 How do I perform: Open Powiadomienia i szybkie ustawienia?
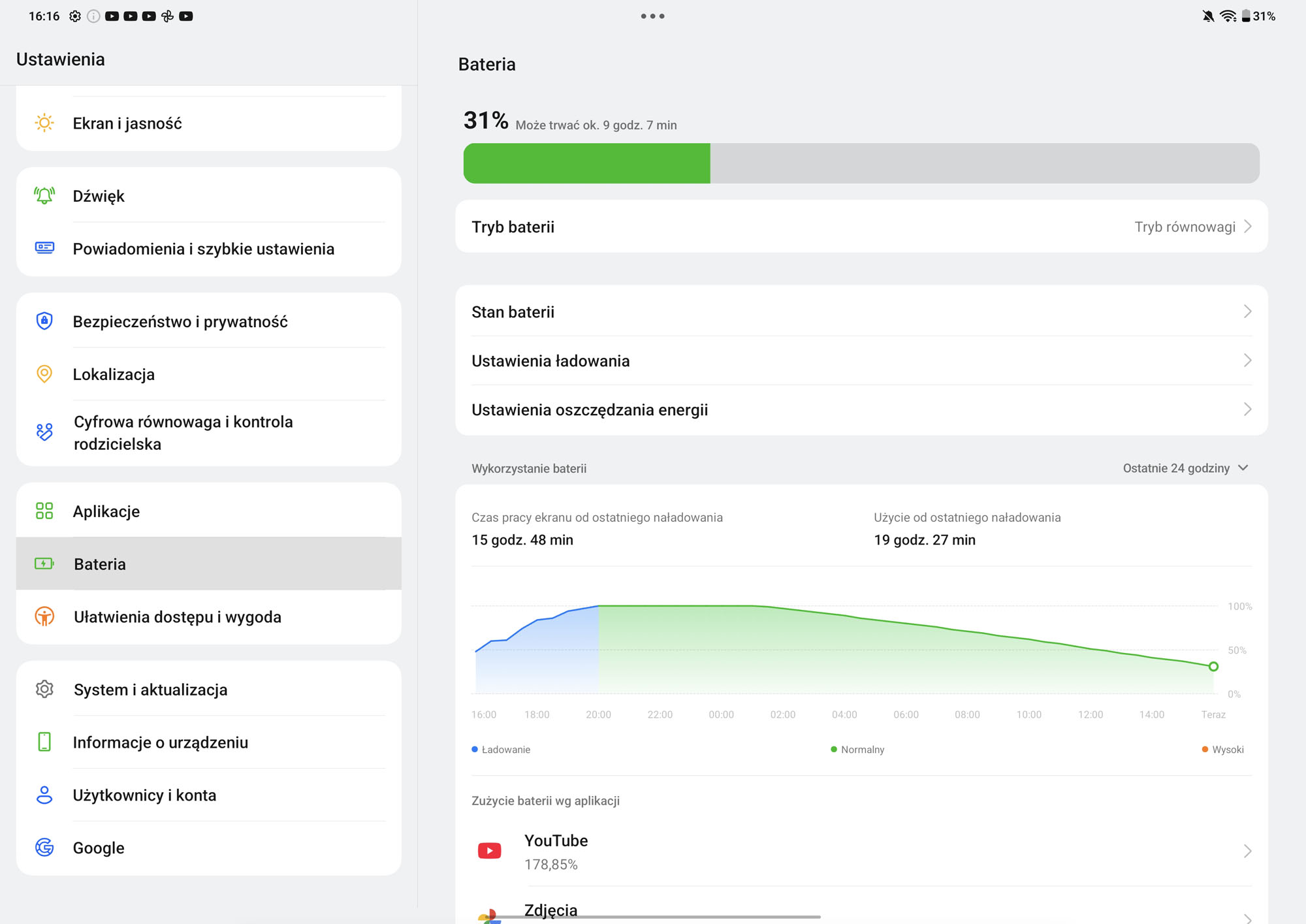pos(209,248)
